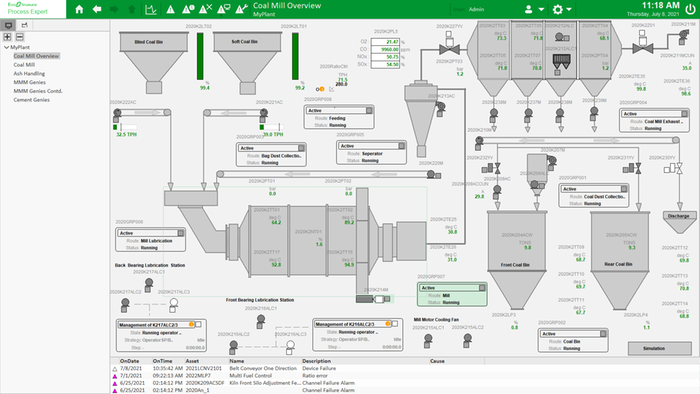Click the power/logout icon
This screenshot has height=394, width=700.
pos(690,9)
